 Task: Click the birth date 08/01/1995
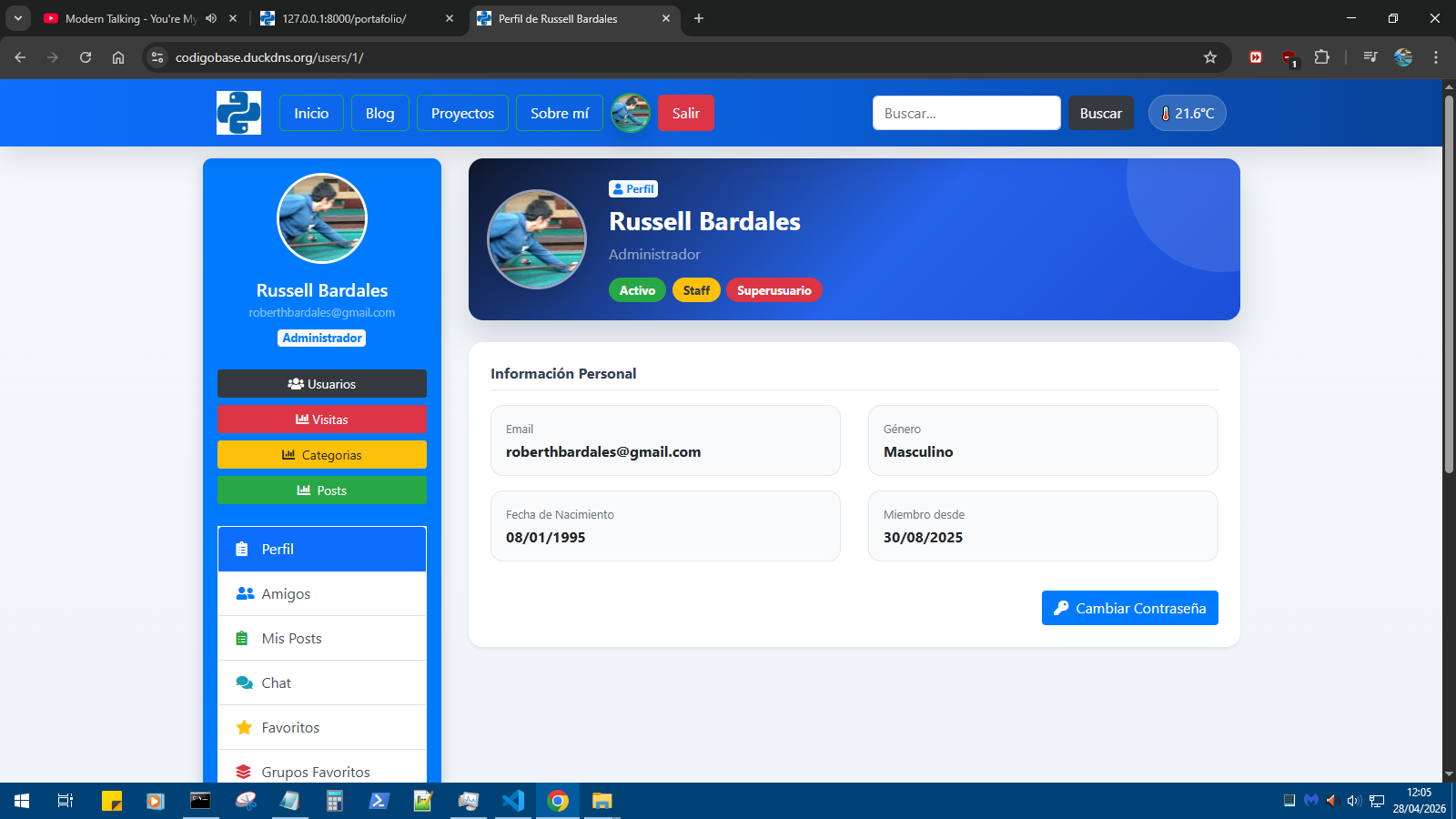[x=546, y=538]
